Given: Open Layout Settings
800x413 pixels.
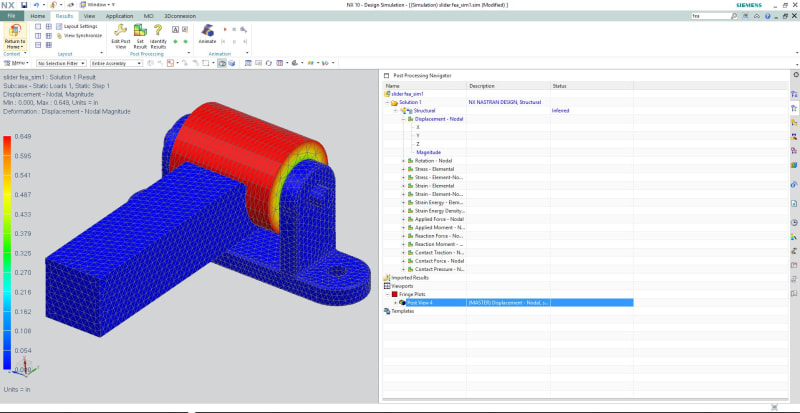Looking at the screenshot, I should [77, 26].
